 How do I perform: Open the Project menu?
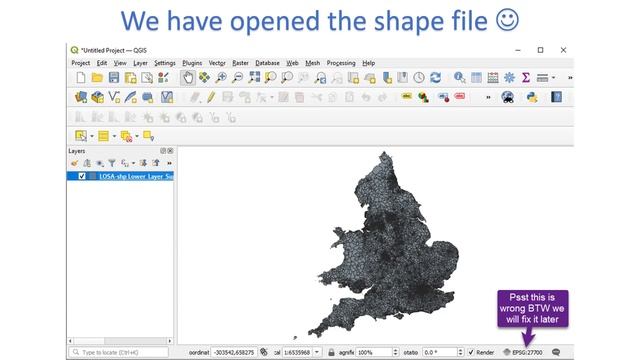point(80,63)
